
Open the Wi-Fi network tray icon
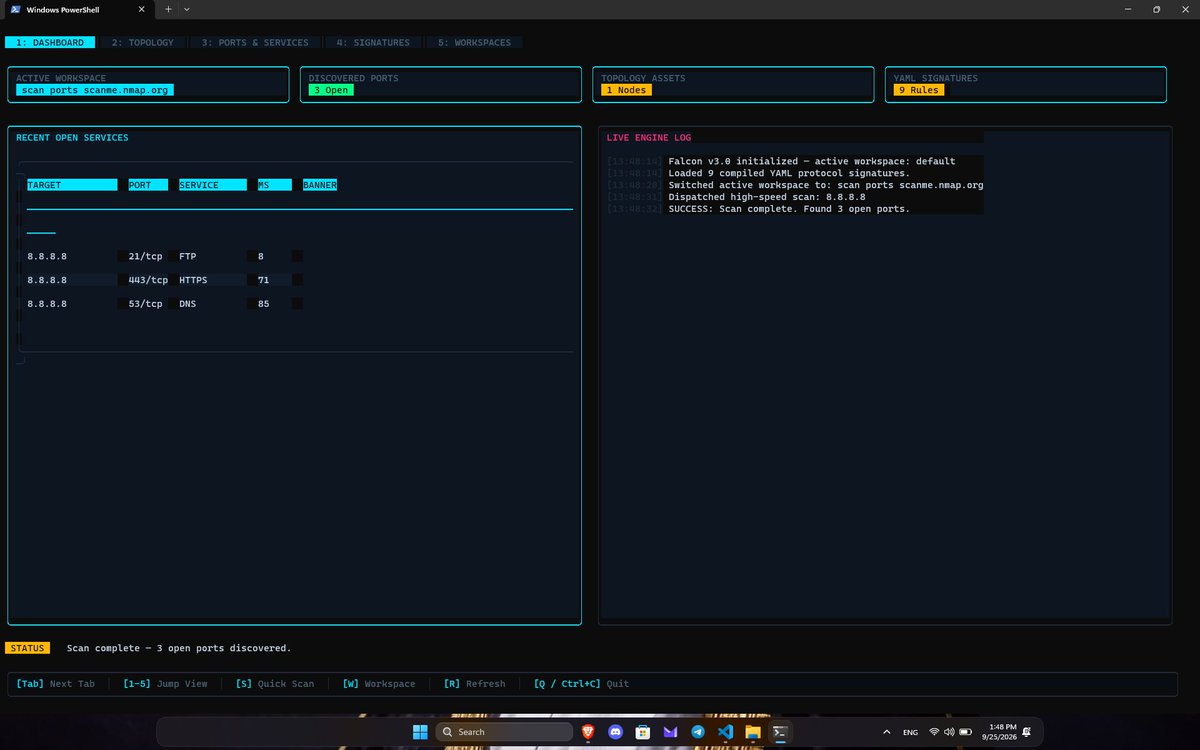point(934,732)
